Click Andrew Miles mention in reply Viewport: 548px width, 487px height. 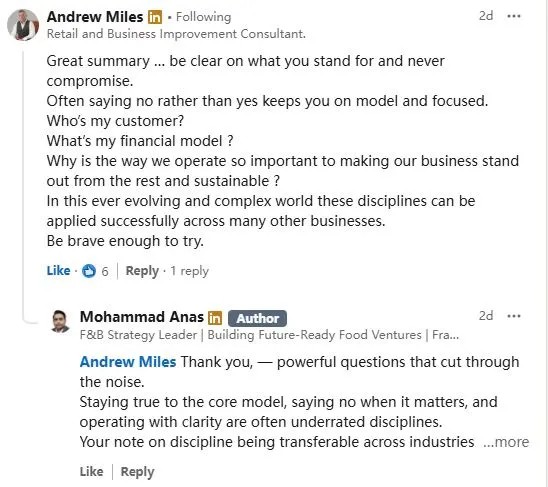click(x=128, y=362)
